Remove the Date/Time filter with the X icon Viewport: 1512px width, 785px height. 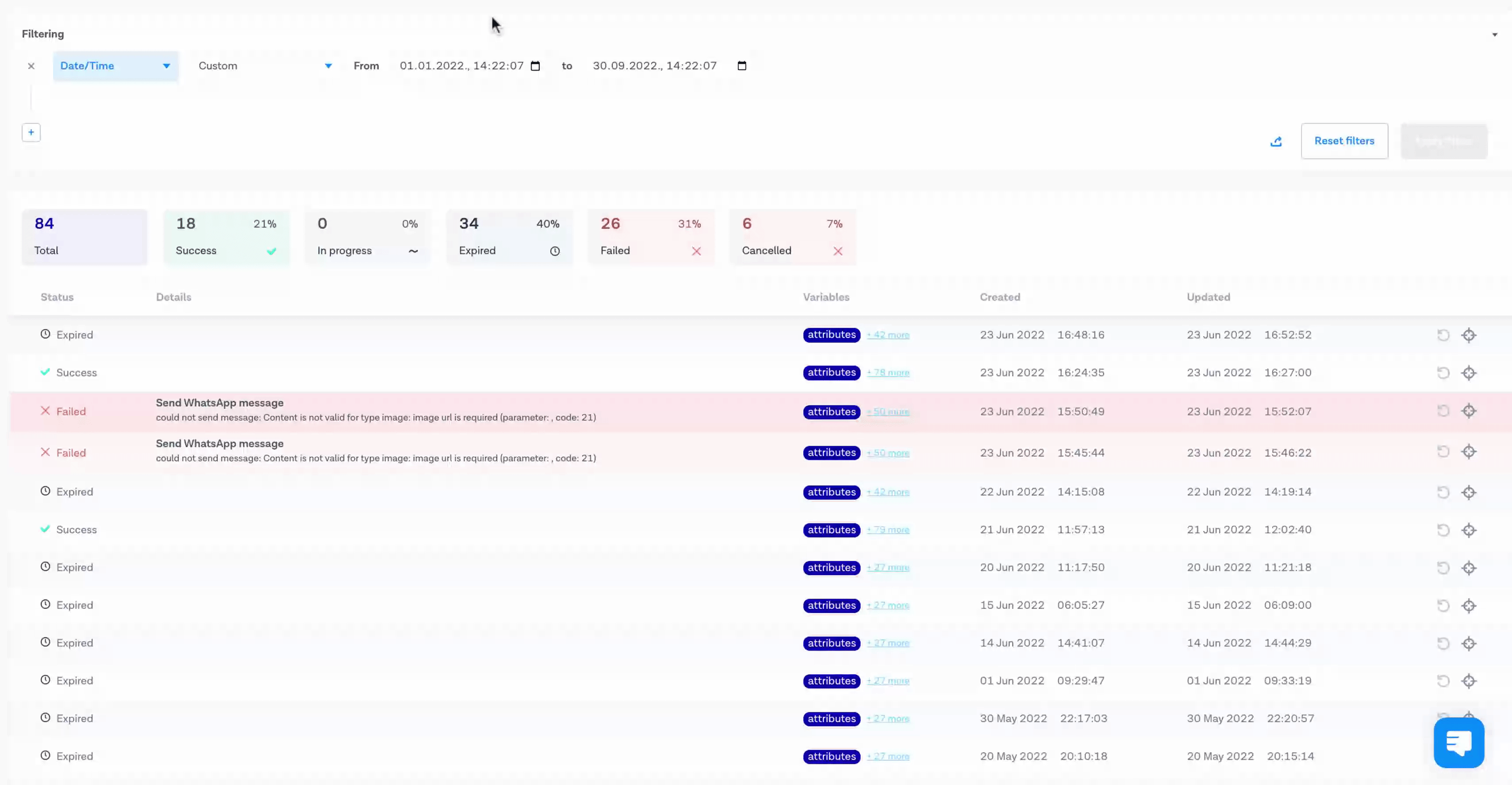[31, 66]
